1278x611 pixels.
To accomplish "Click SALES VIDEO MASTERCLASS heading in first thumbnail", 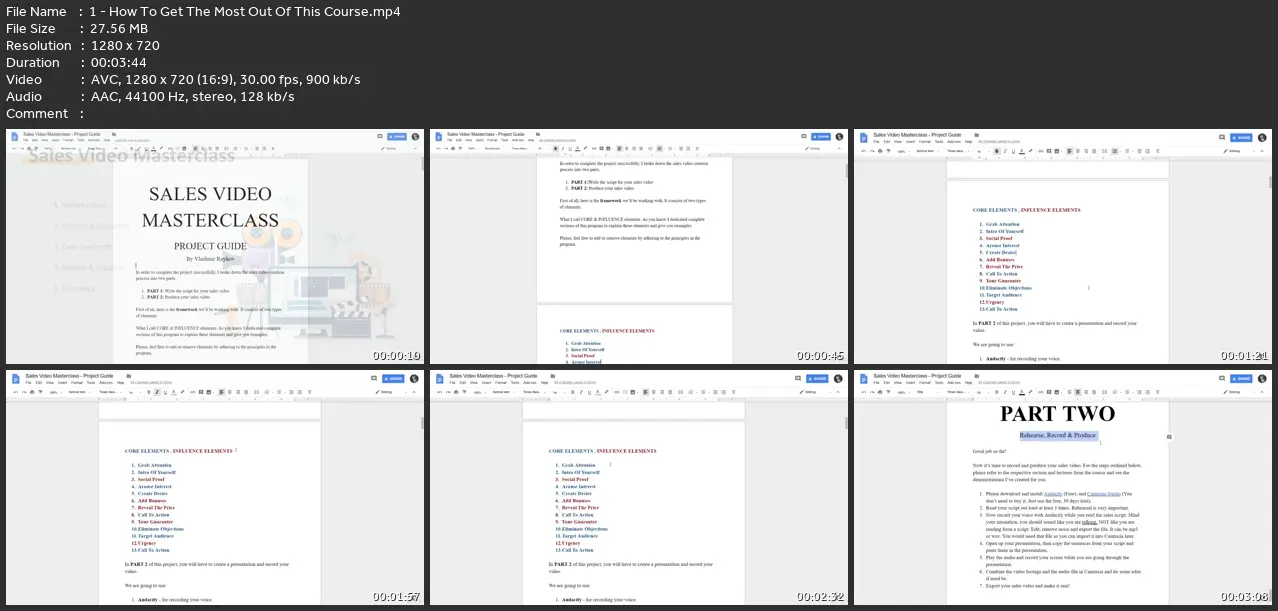I will point(211,207).
